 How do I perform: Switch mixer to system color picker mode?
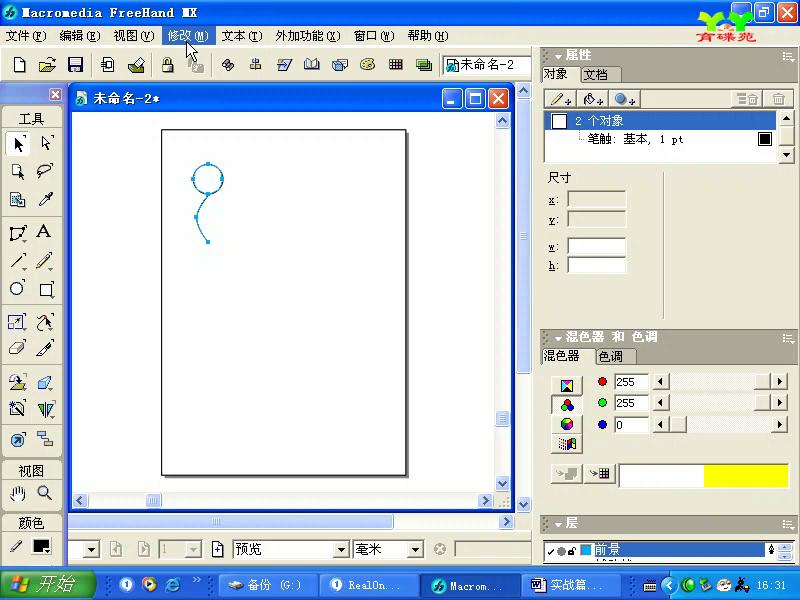[567, 444]
